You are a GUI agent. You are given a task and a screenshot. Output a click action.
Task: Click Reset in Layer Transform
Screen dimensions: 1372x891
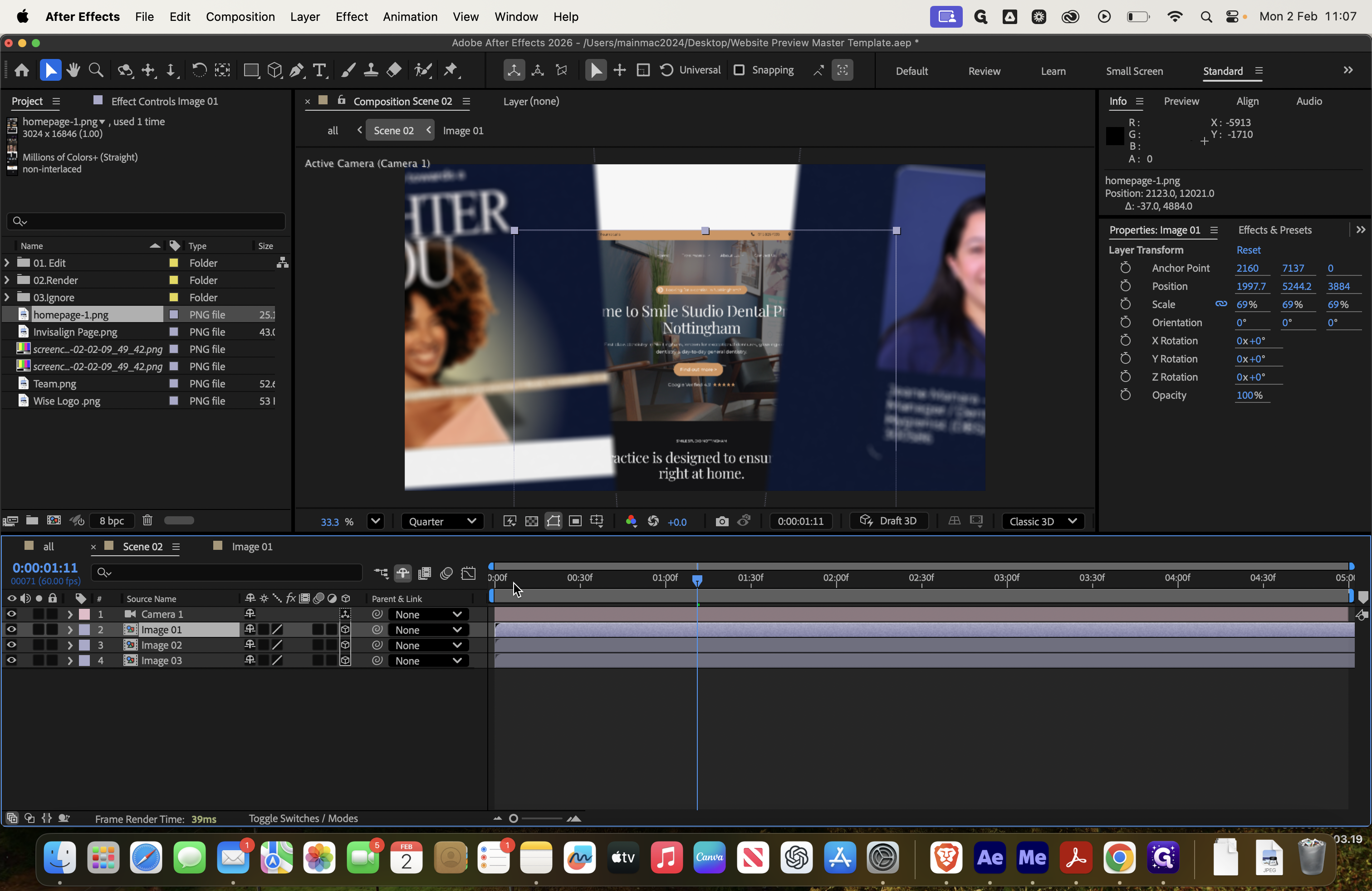tap(1248, 250)
